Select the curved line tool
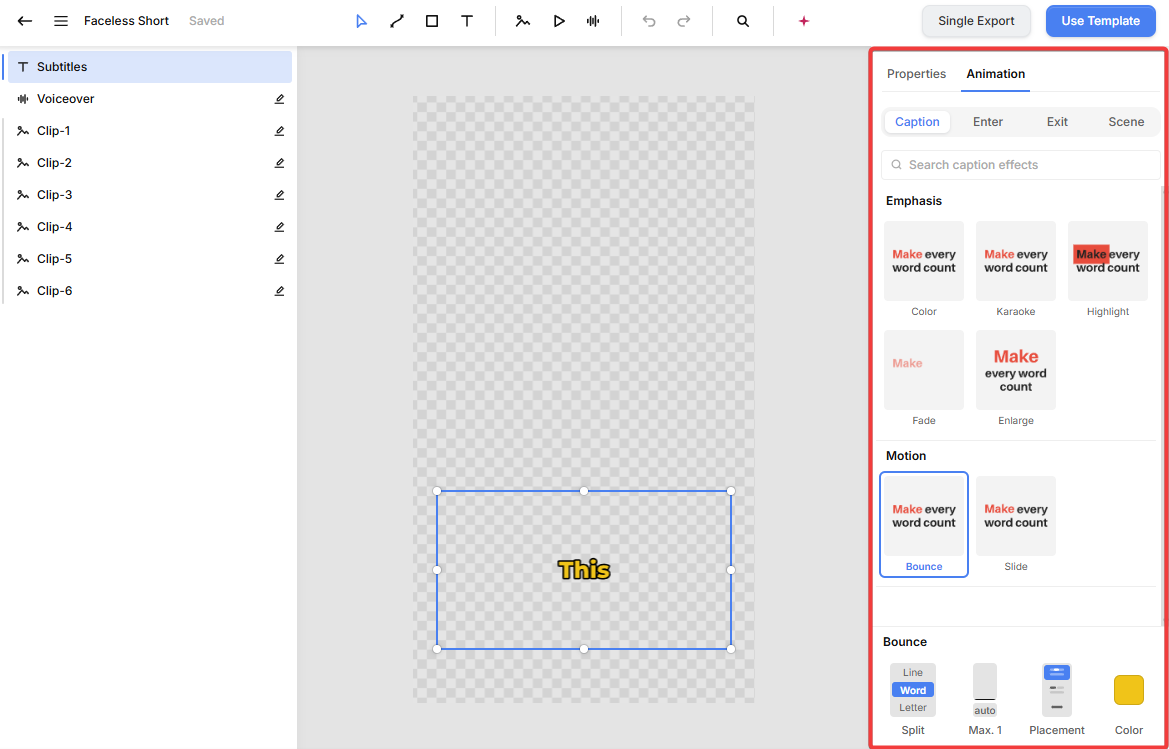Image resolution: width=1169 pixels, height=749 pixels. point(397,21)
